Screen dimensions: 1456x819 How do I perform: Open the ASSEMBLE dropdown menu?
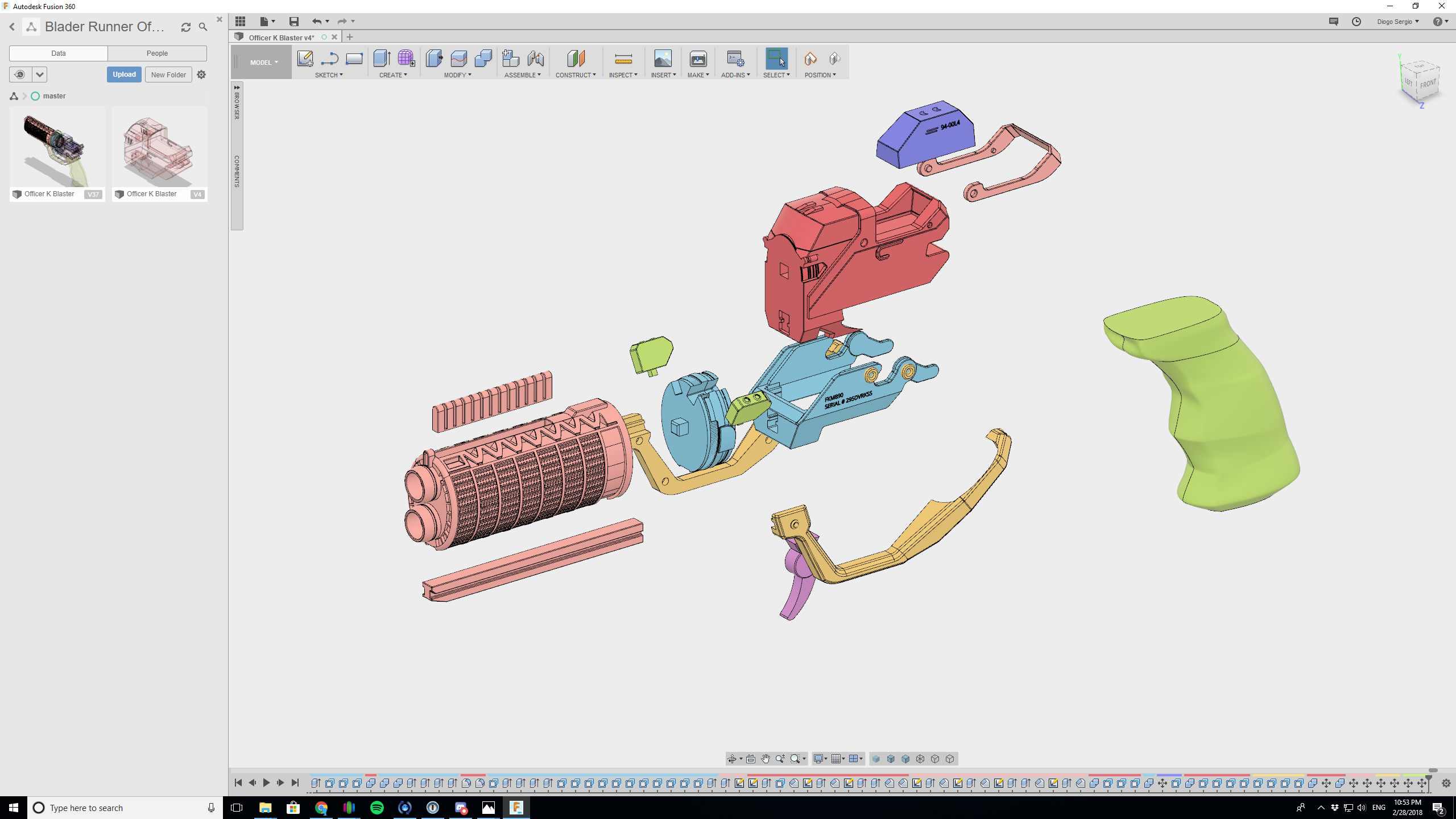pyautogui.click(x=522, y=75)
